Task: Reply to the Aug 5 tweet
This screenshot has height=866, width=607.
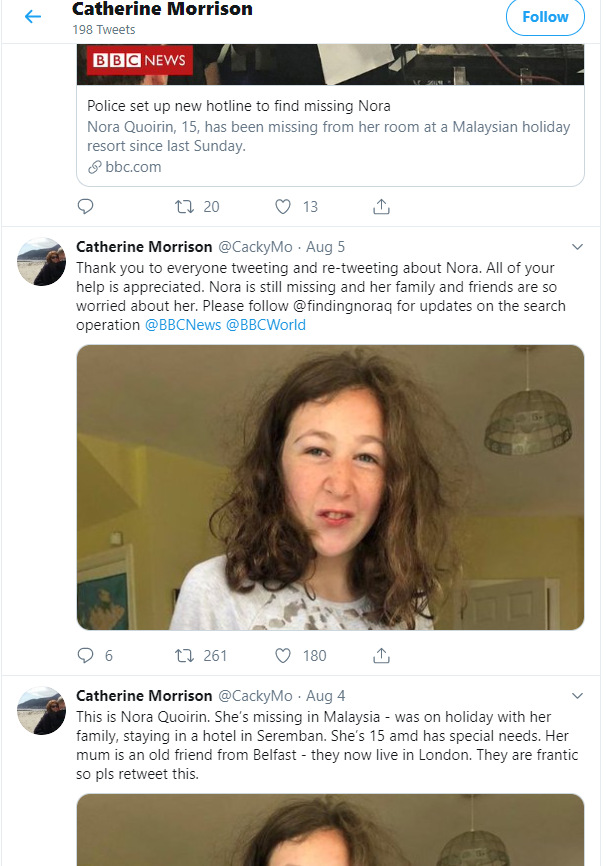Action: (x=86, y=656)
